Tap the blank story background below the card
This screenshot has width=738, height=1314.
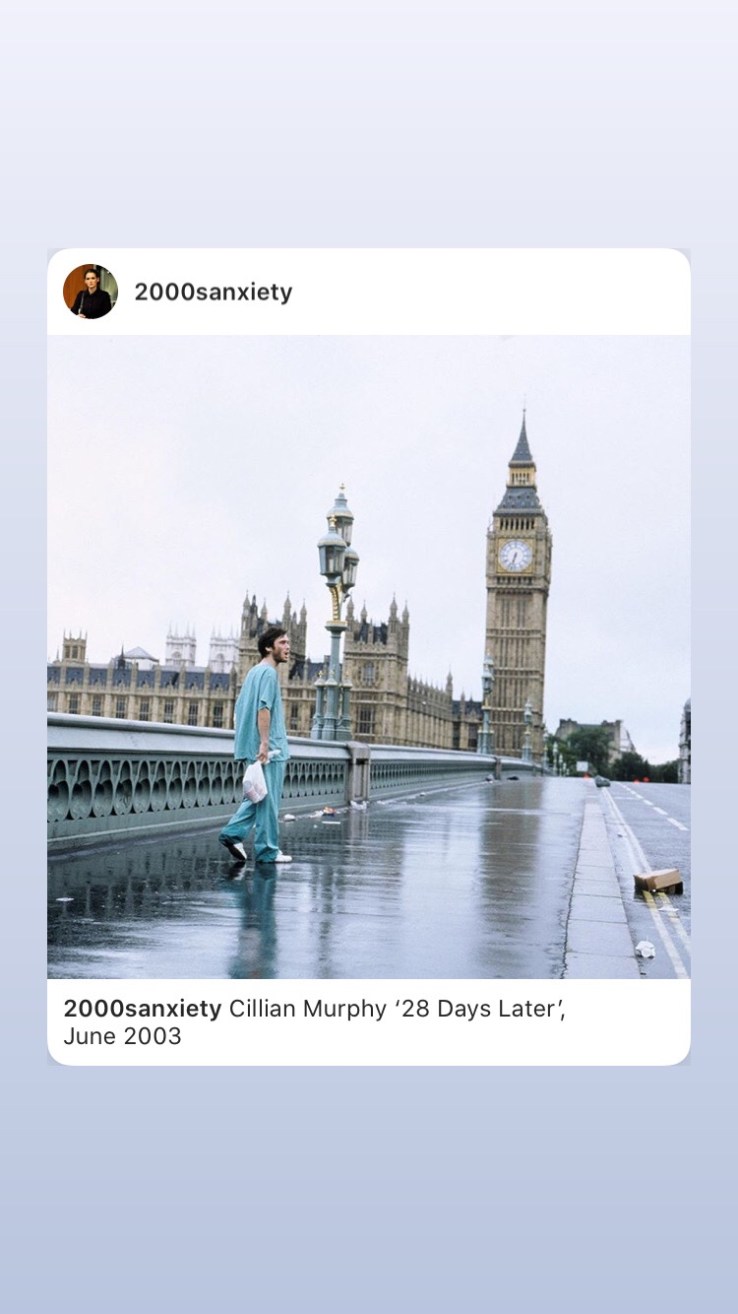(x=369, y=1190)
